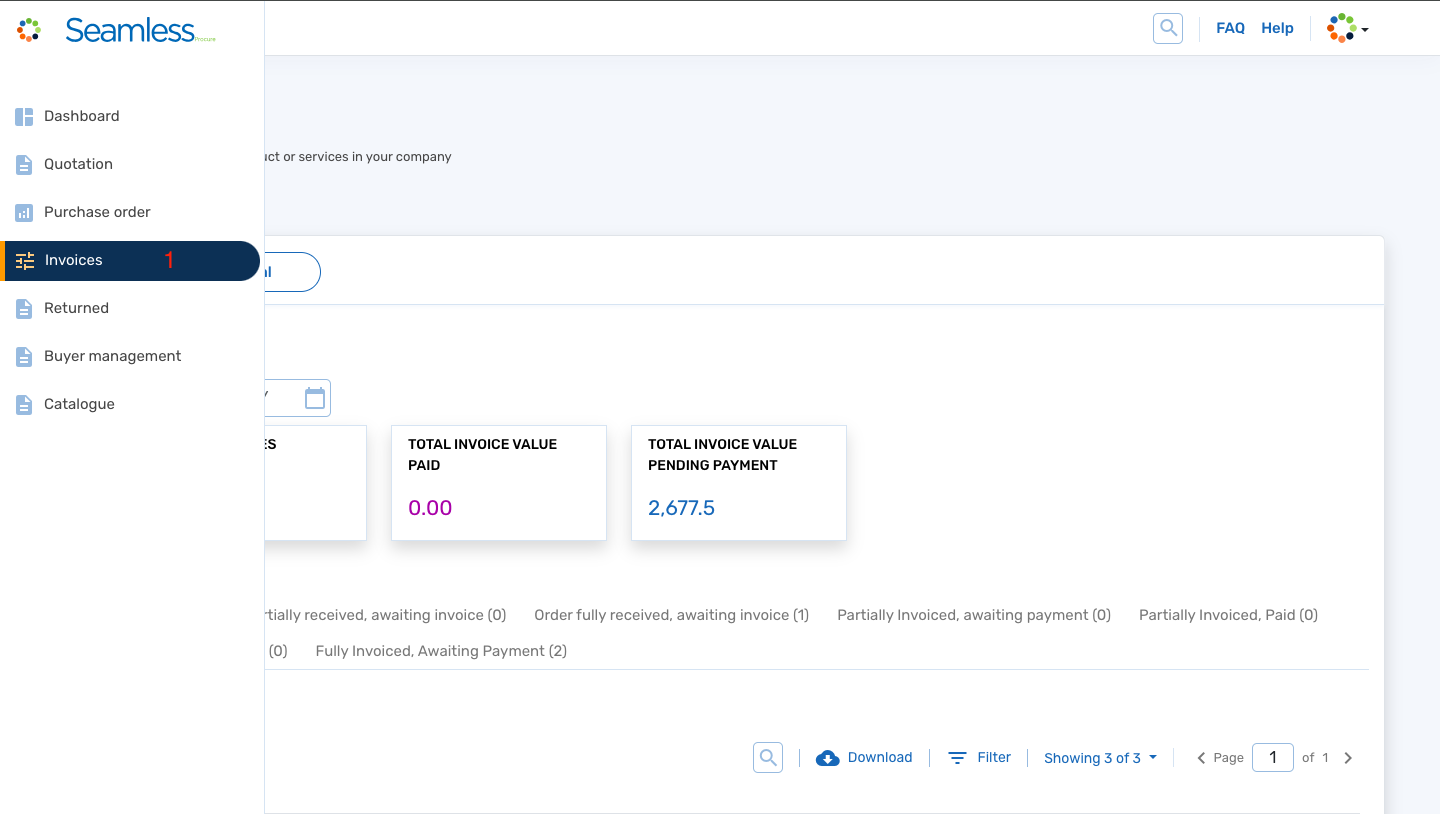Click the FAQ link

1230,27
